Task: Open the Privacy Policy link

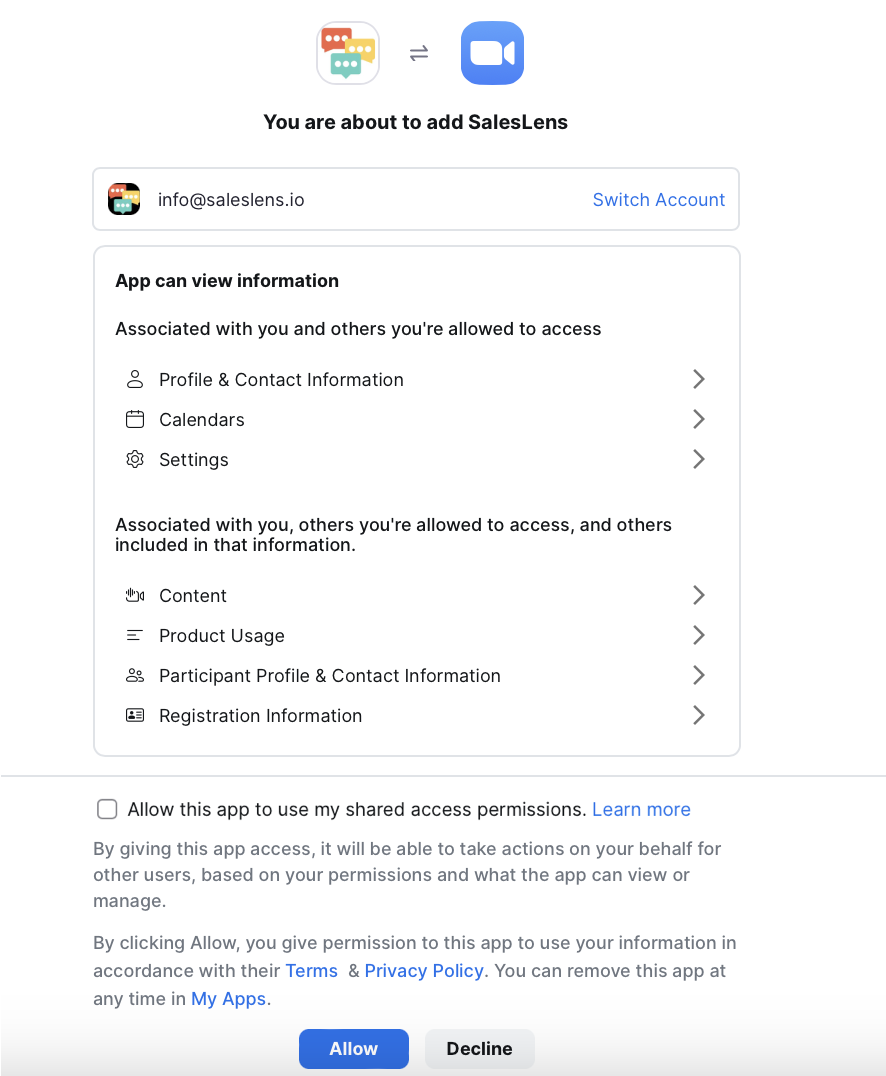Action: (424, 971)
